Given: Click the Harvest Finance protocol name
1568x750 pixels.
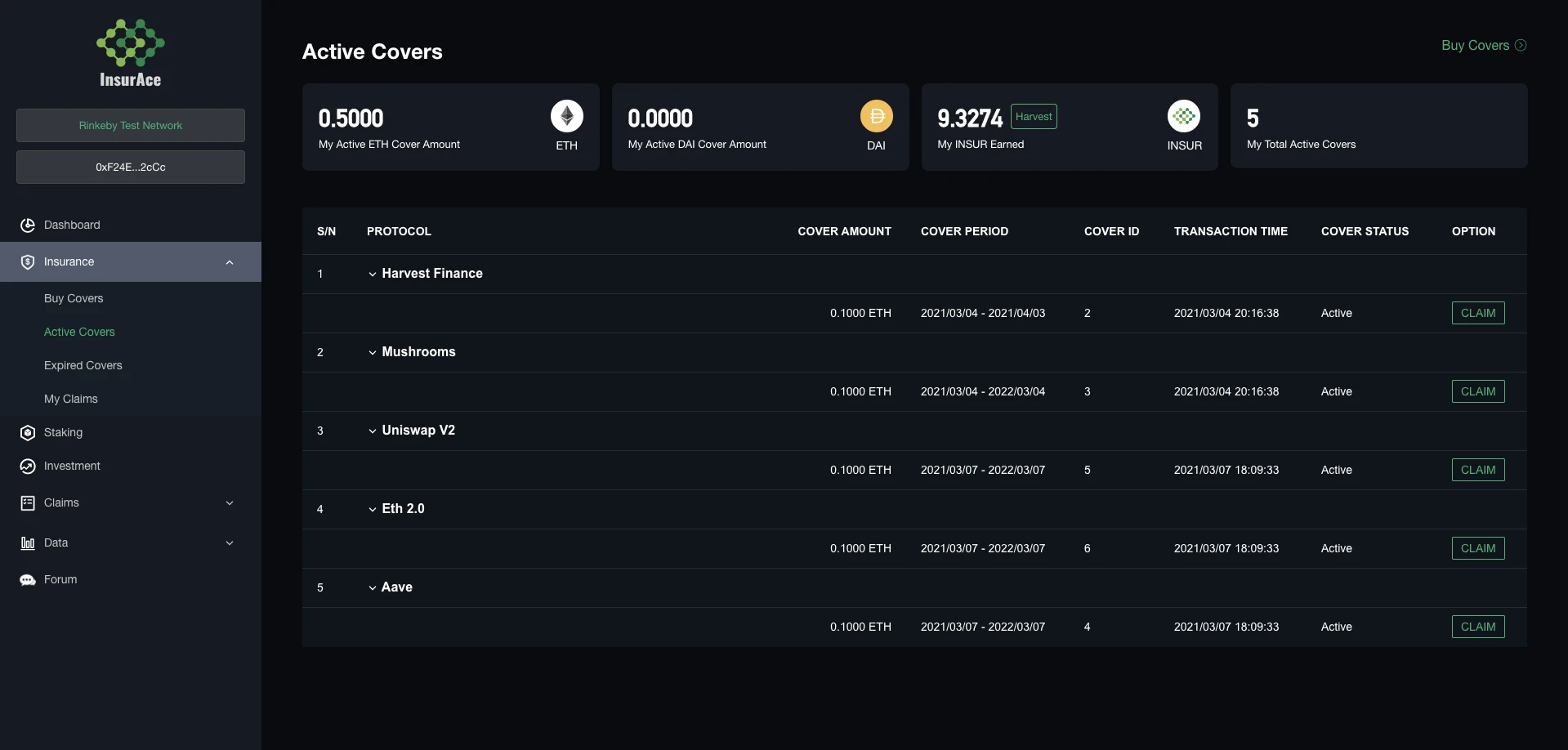Looking at the screenshot, I should [432, 274].
